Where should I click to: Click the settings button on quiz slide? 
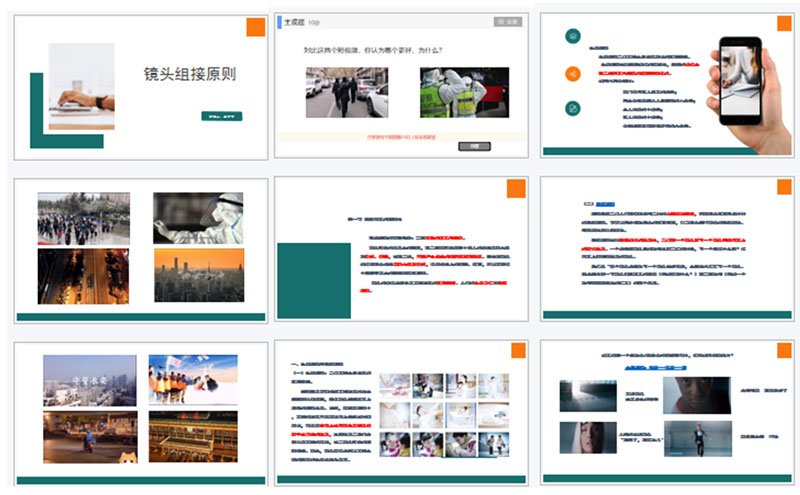click(507, 21)
